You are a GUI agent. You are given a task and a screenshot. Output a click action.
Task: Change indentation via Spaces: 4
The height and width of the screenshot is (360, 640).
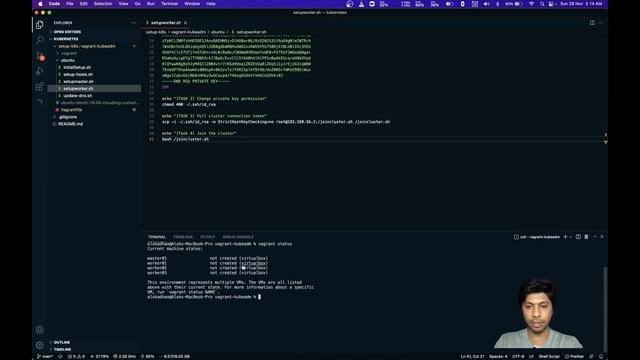point(498,356)
